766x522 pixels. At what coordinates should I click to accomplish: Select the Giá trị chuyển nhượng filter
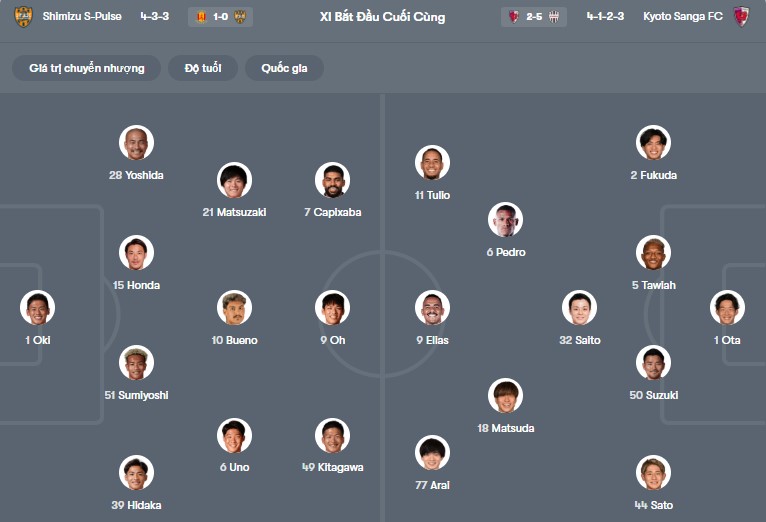87,68
